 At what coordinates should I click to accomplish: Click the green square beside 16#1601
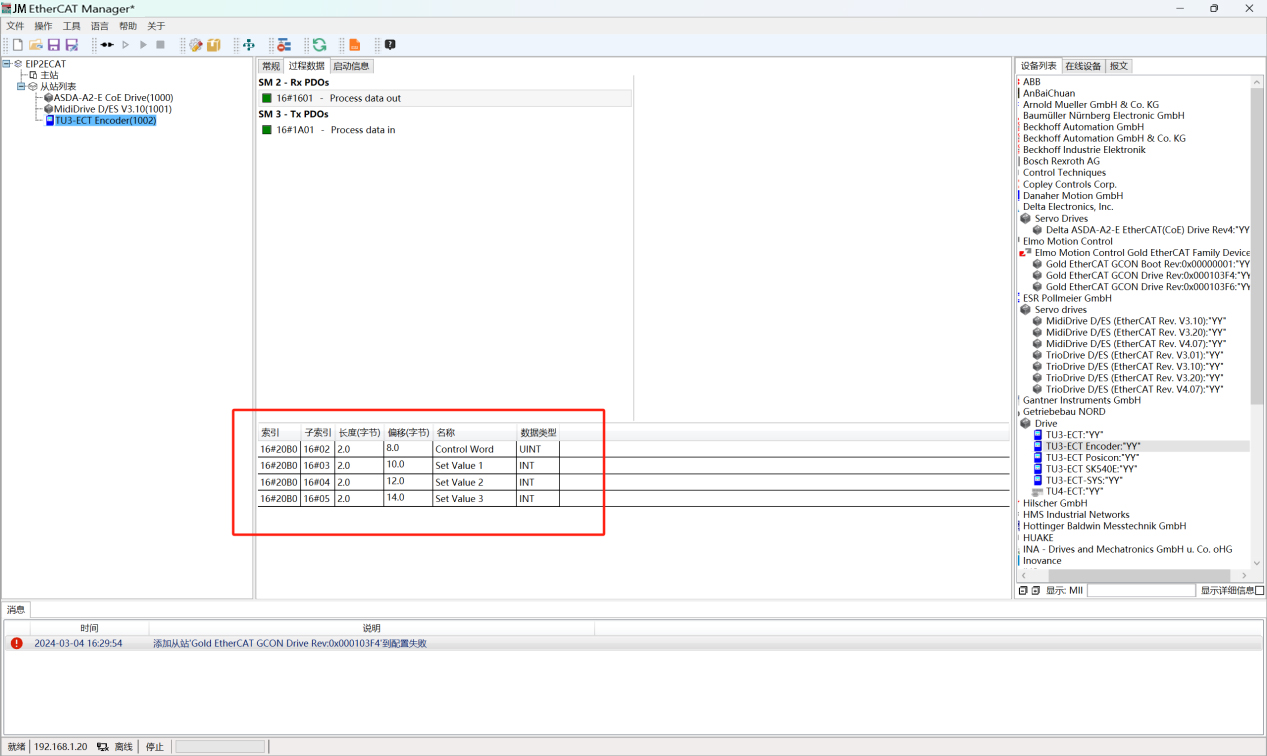tap(267, 98)
